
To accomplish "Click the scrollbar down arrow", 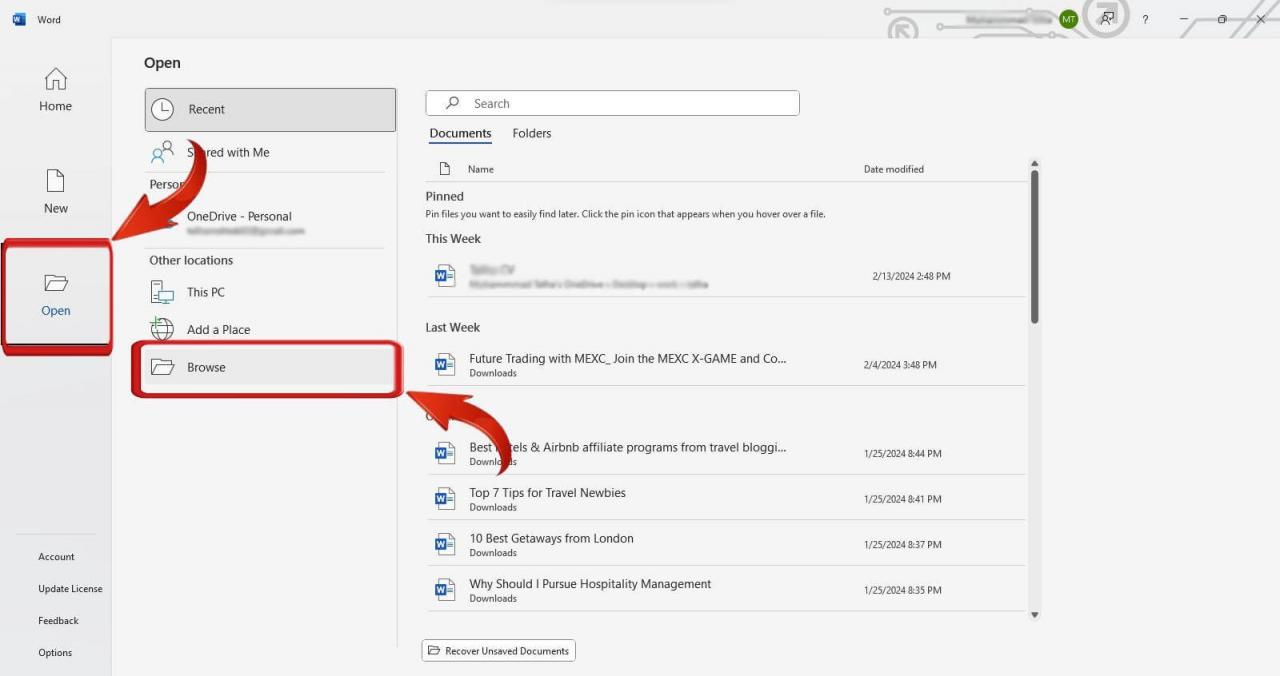I will (1034, 613).
